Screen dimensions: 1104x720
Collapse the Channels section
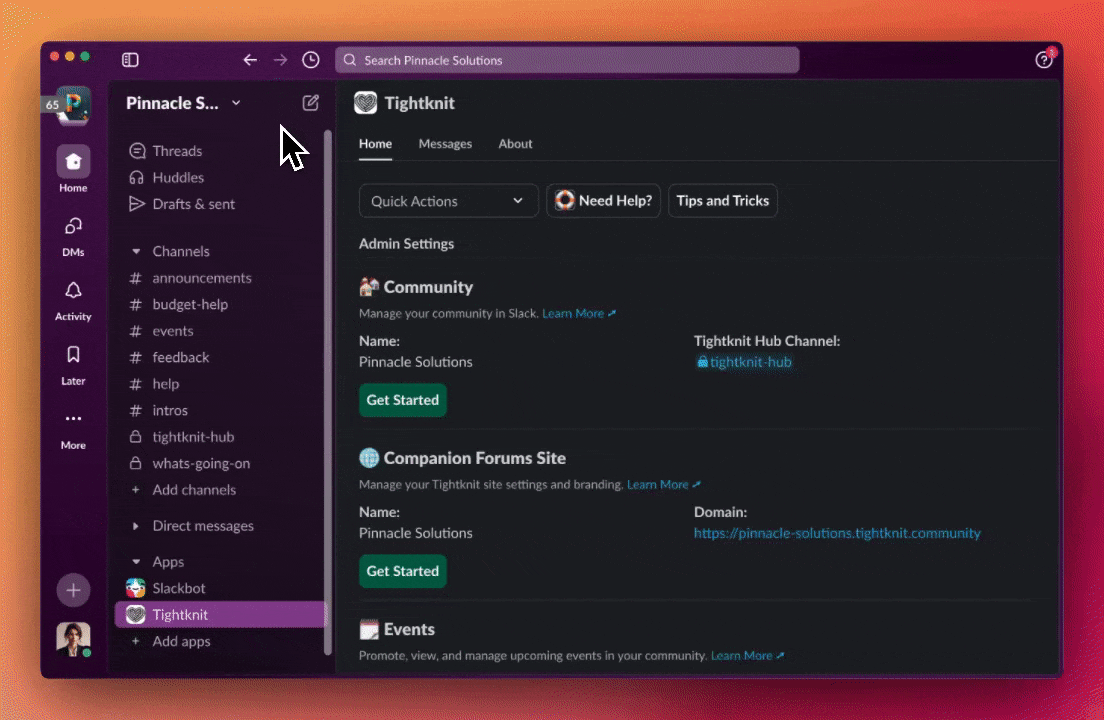tap(136, 251)
